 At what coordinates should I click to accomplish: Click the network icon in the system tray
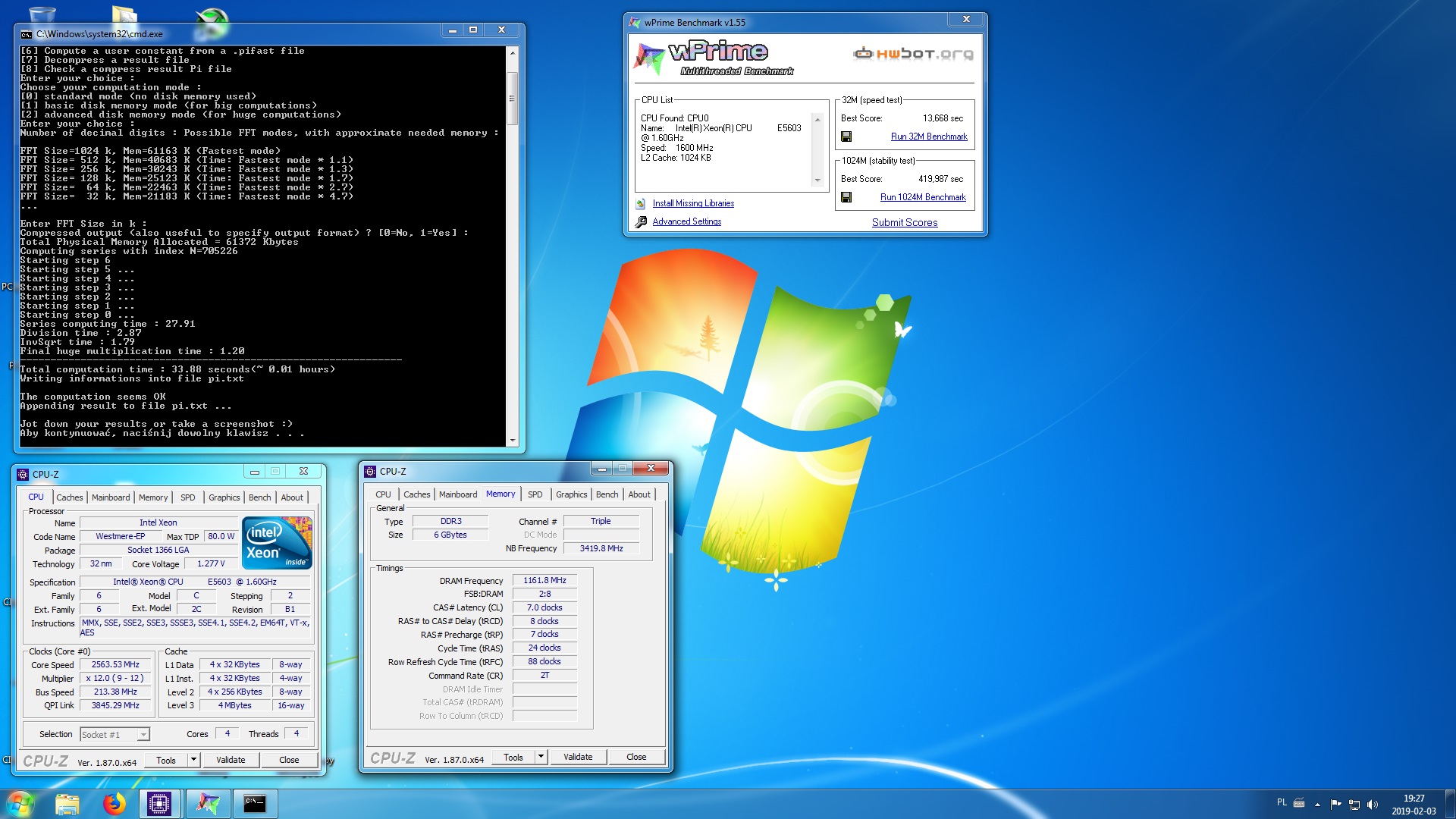point(1354,804)
